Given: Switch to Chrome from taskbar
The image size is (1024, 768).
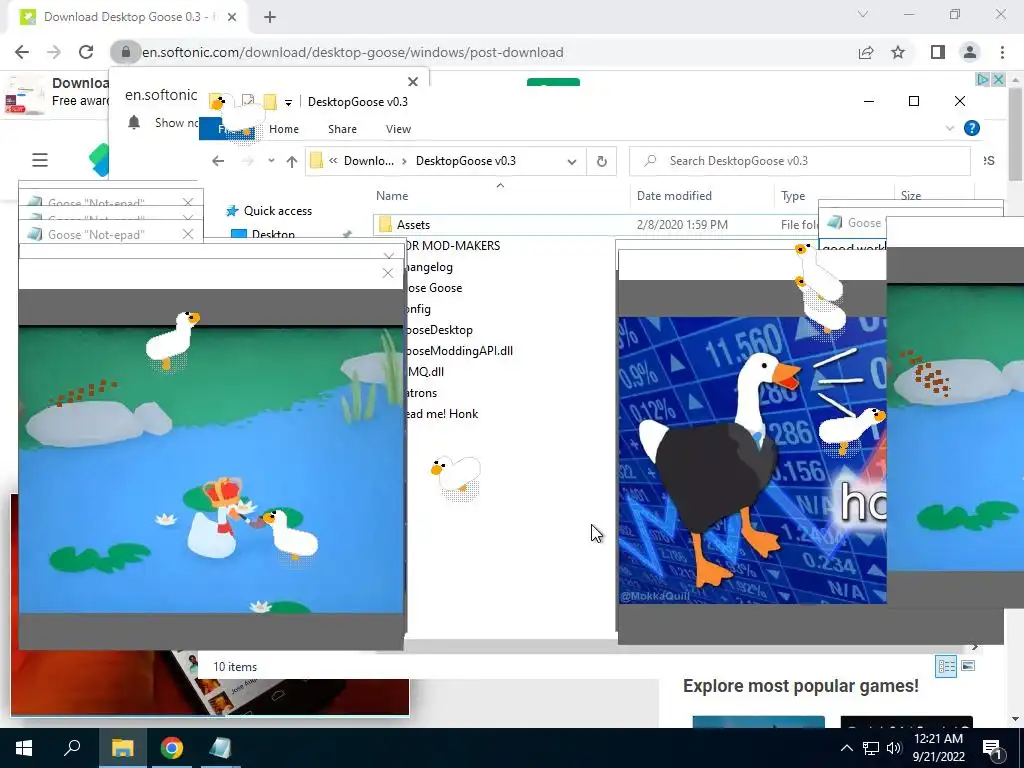Looking at the screenshot, I should click(172, 748).
